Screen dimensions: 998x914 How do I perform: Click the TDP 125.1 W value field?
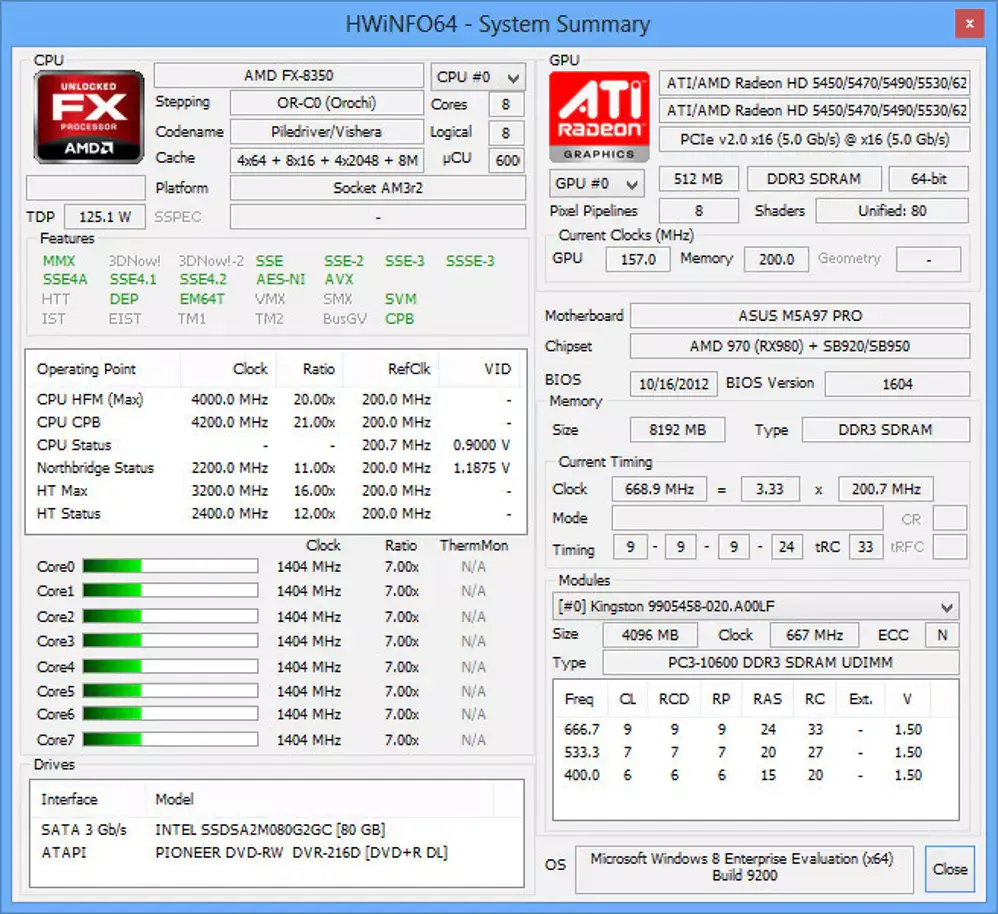click(105, 217)
